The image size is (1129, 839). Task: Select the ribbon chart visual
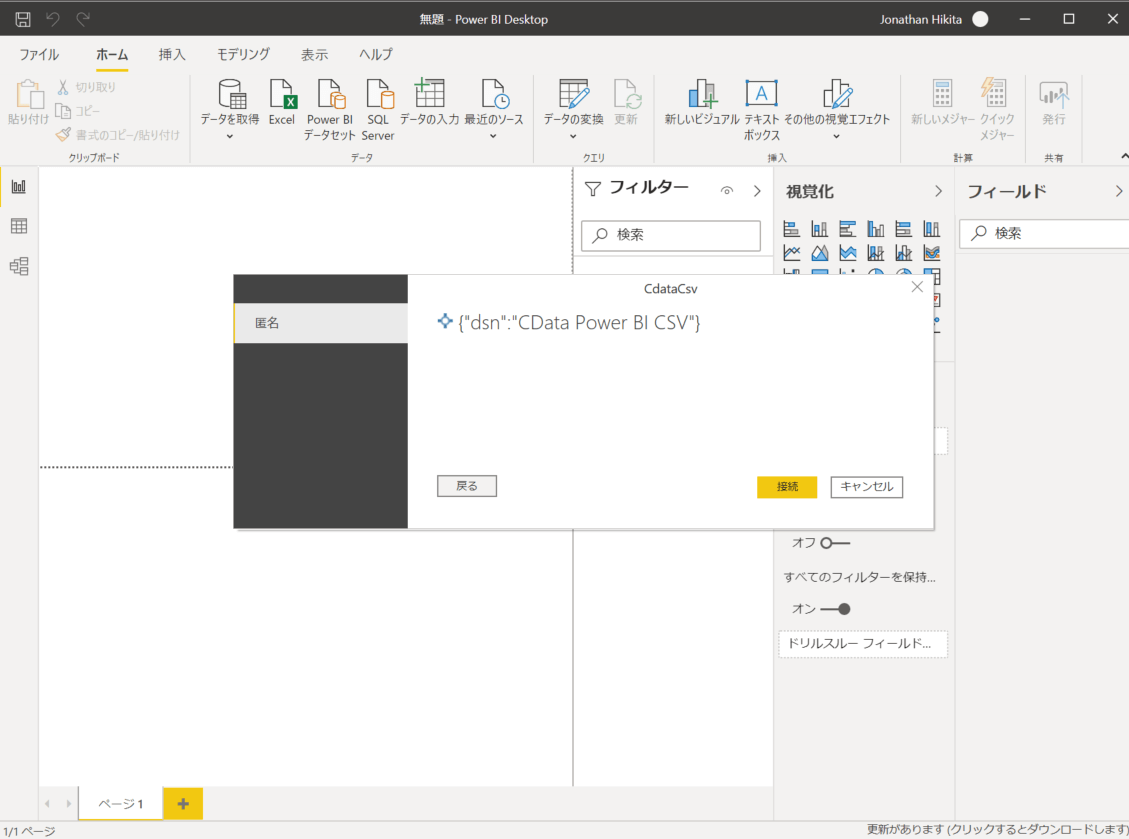932,253
